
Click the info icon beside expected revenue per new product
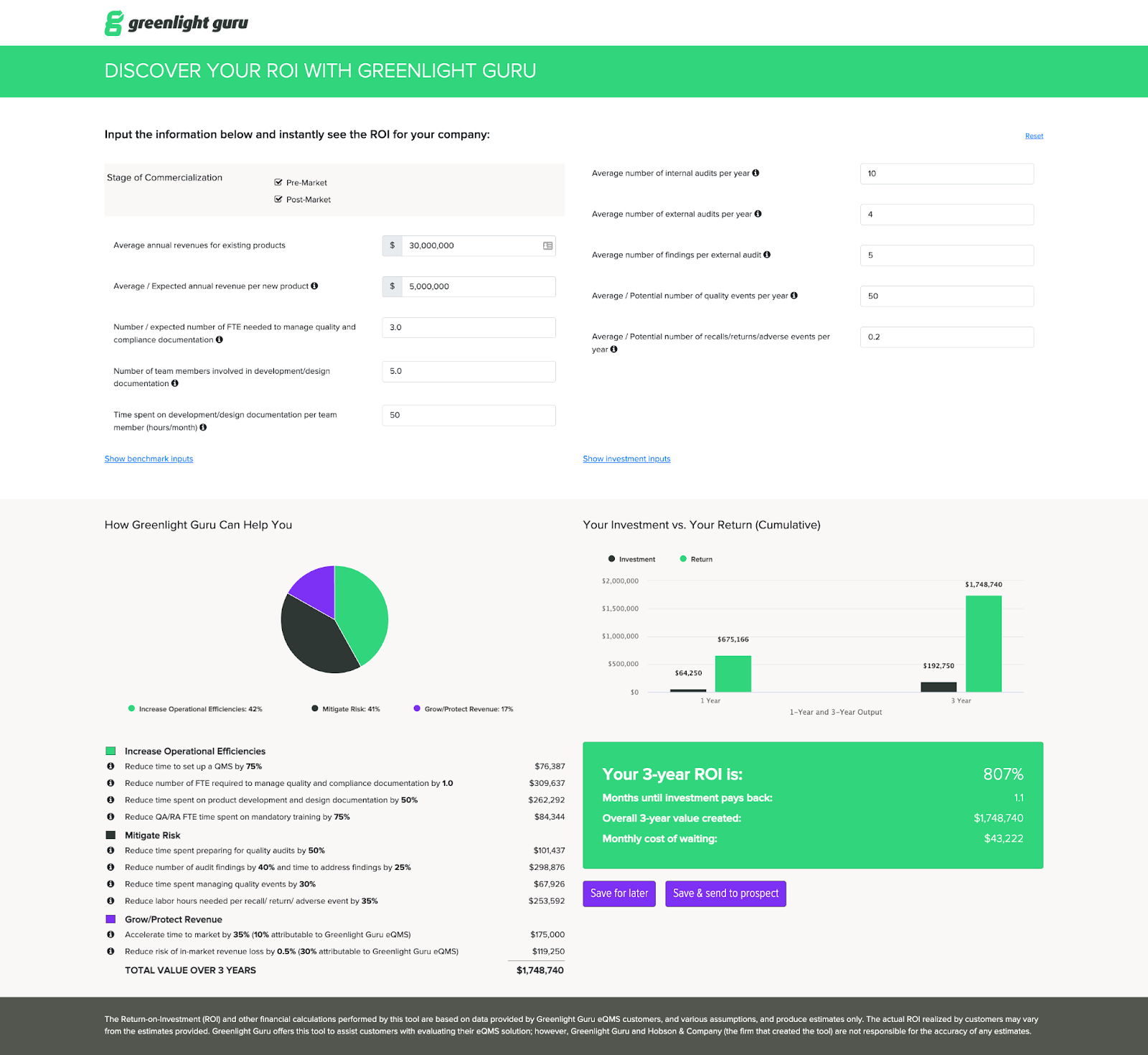pyautogui.click(x=316, y=286)
